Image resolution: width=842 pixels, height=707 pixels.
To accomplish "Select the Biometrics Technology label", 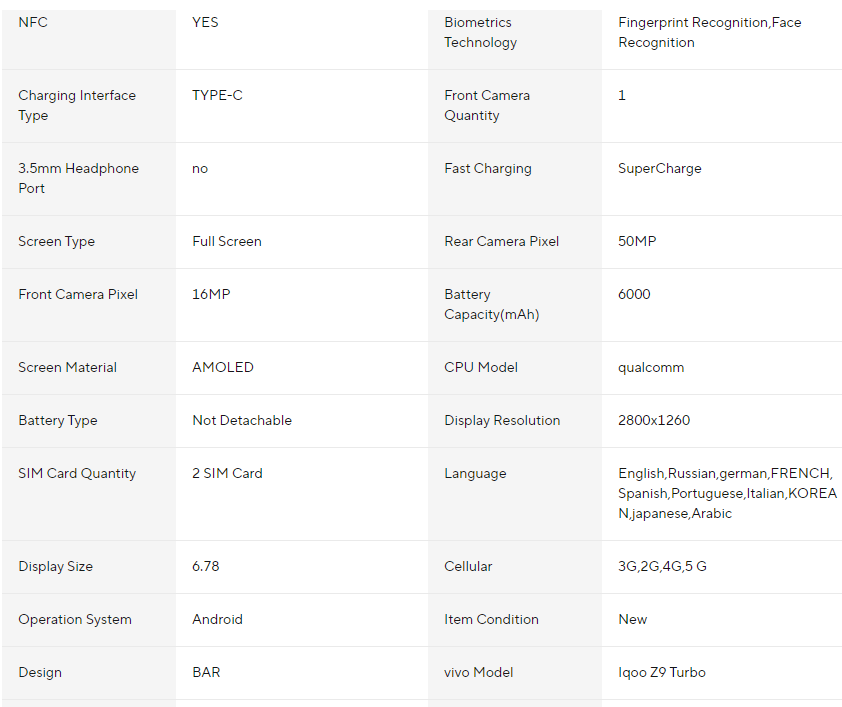I will [x=480, y=32].
